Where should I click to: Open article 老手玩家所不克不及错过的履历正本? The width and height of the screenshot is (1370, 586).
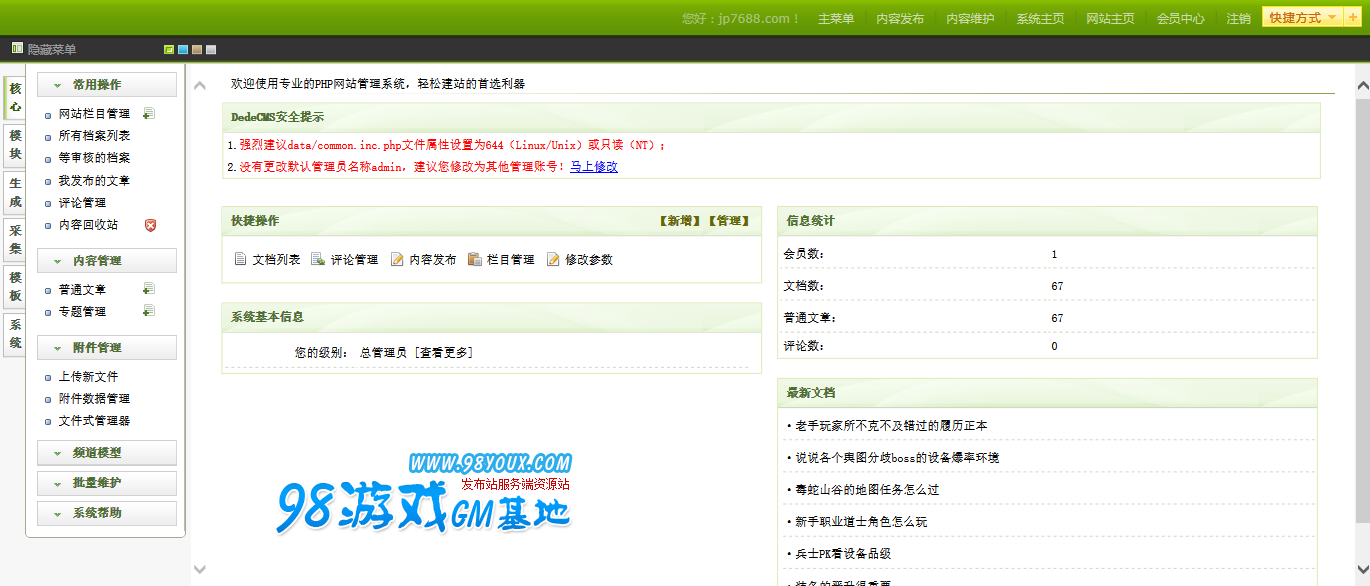pyautogui.click(x=891, y=426)
